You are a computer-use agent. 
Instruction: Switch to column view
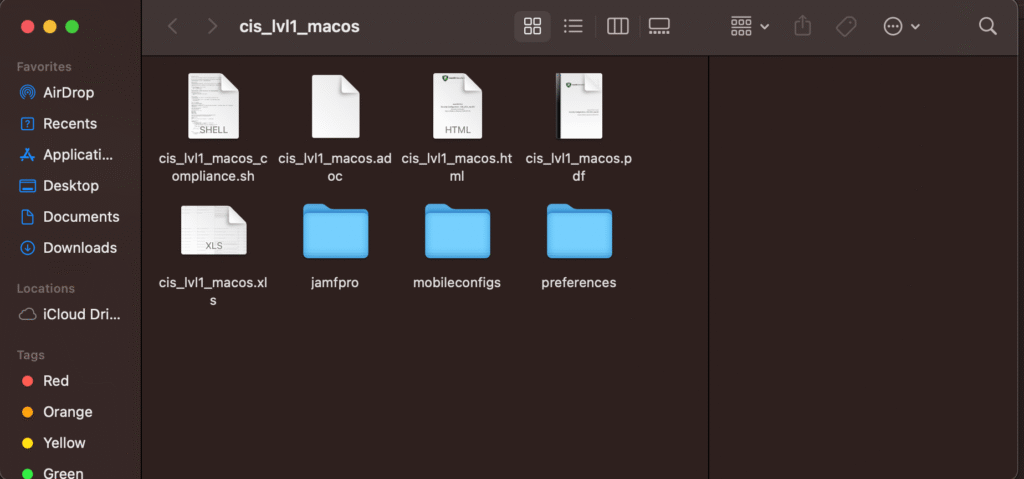617,27
